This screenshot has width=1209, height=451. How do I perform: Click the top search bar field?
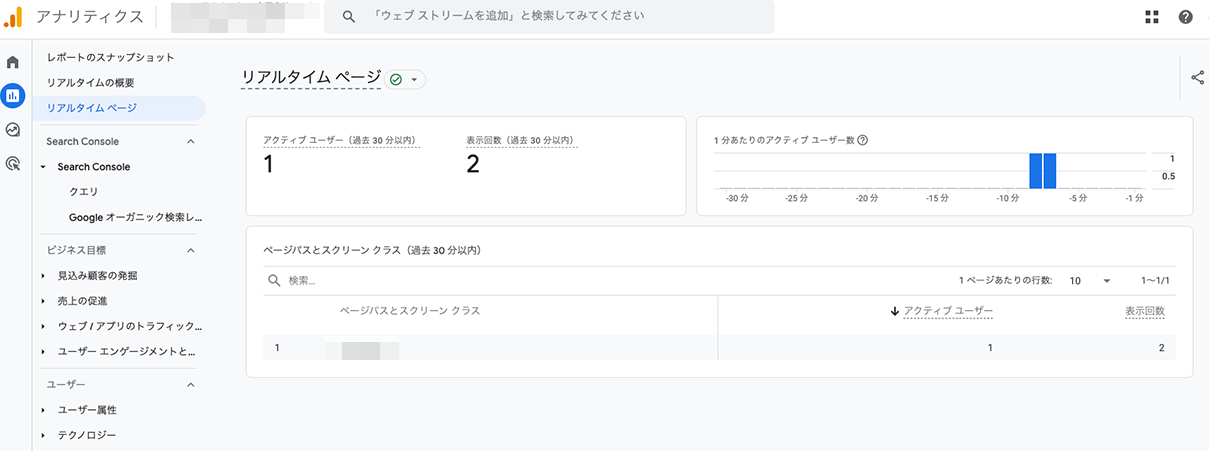tap(548, 17)
